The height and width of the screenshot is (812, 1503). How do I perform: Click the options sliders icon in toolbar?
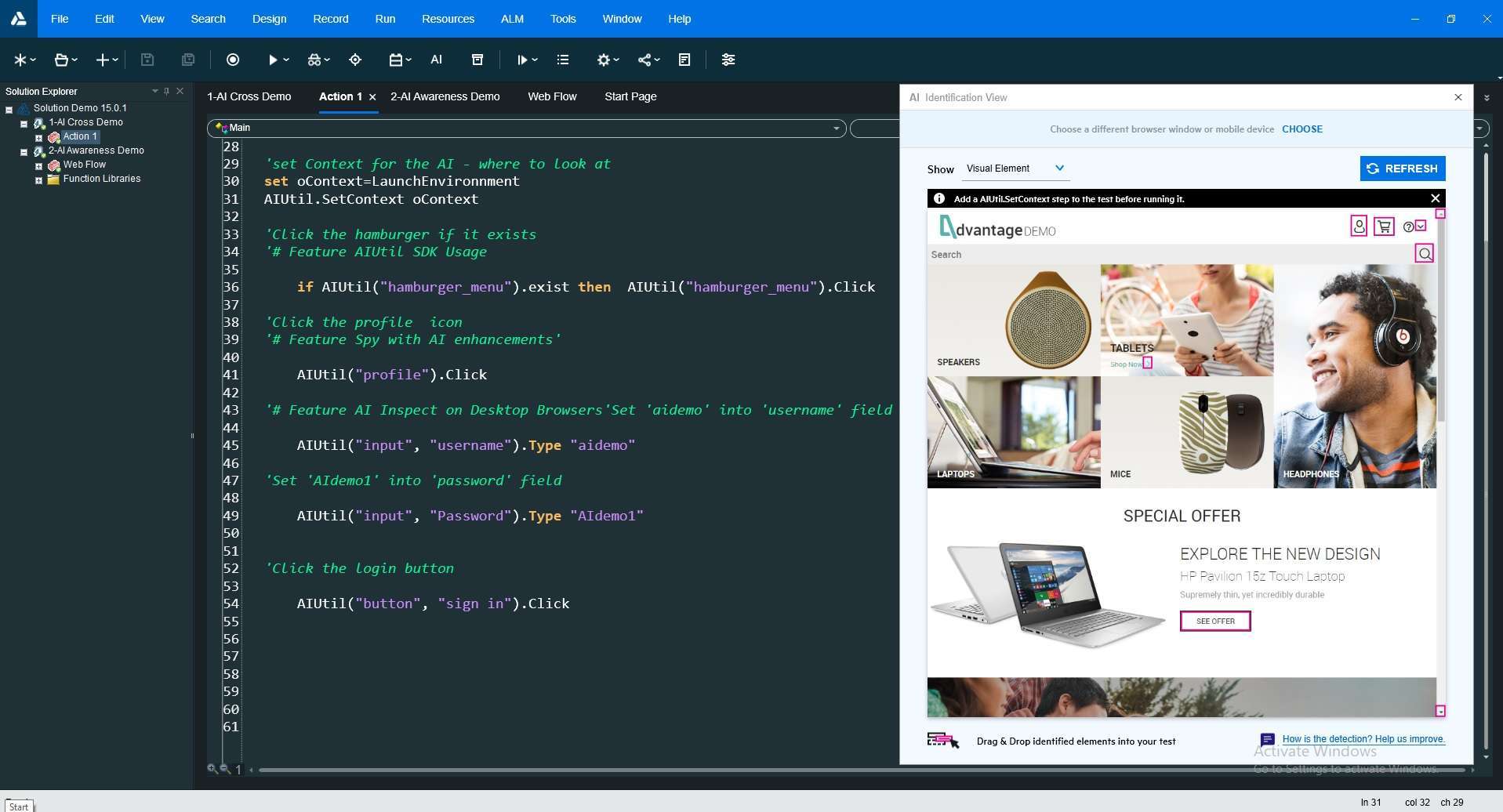click(728, 60)
